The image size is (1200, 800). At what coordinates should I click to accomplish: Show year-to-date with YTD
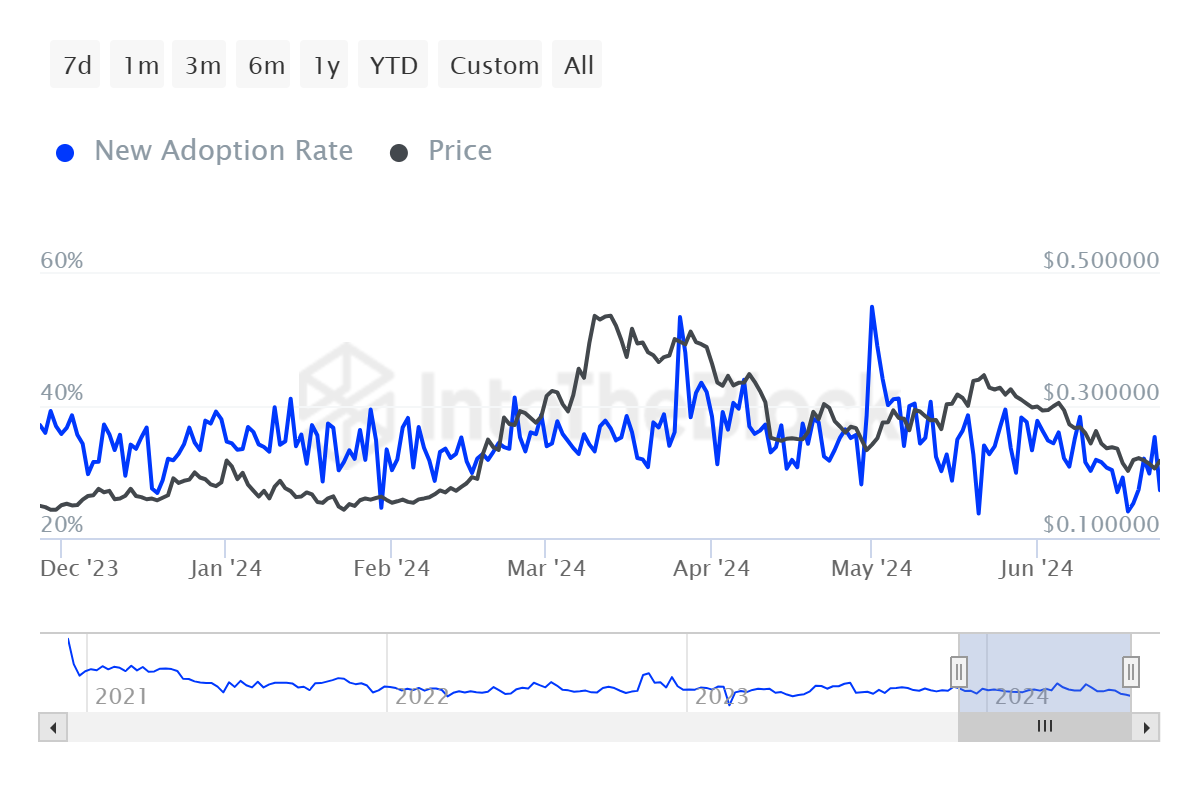coord(393,65)
